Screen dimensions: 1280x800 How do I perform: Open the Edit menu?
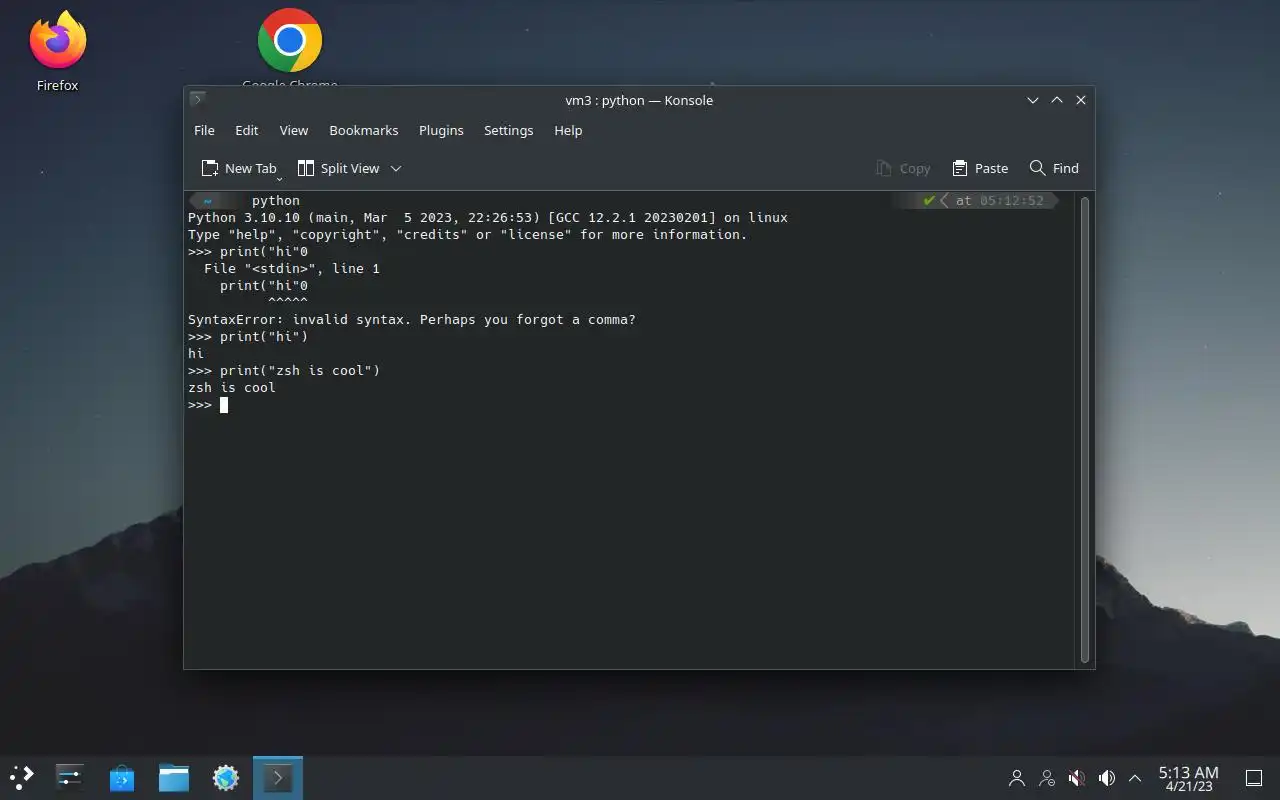[x=247, y=130]
